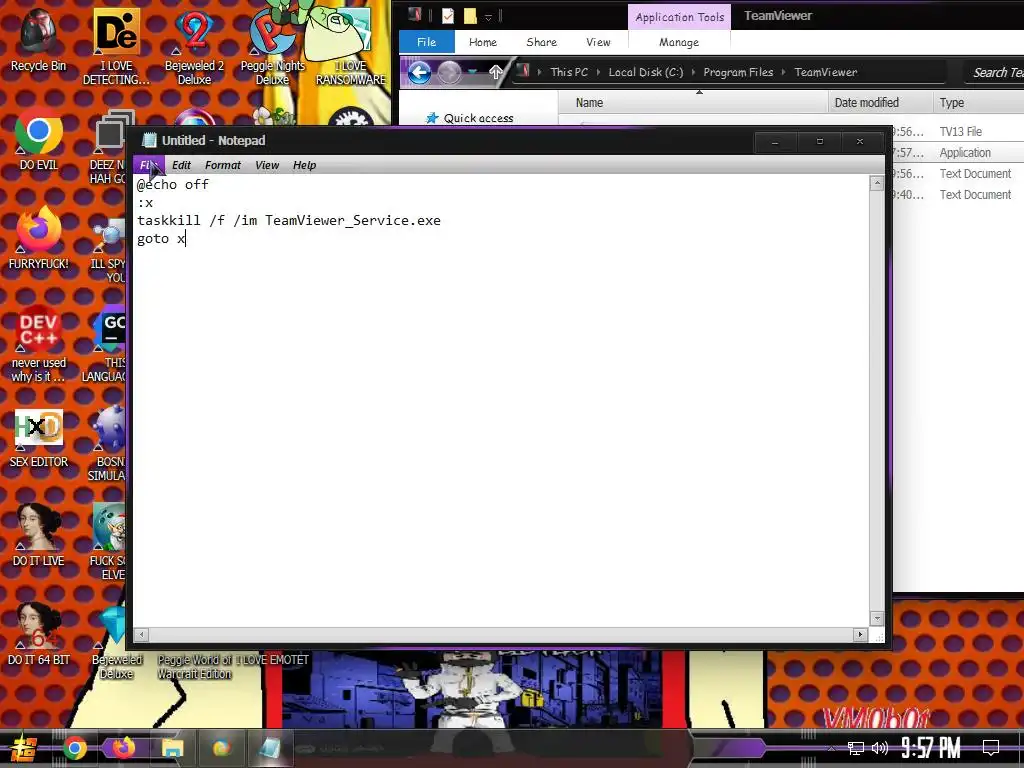Open the Notepad View menu
Image resolution: width=1024 pixels, height=768 pixels.
pyautogui.click(x=266, y=165)
